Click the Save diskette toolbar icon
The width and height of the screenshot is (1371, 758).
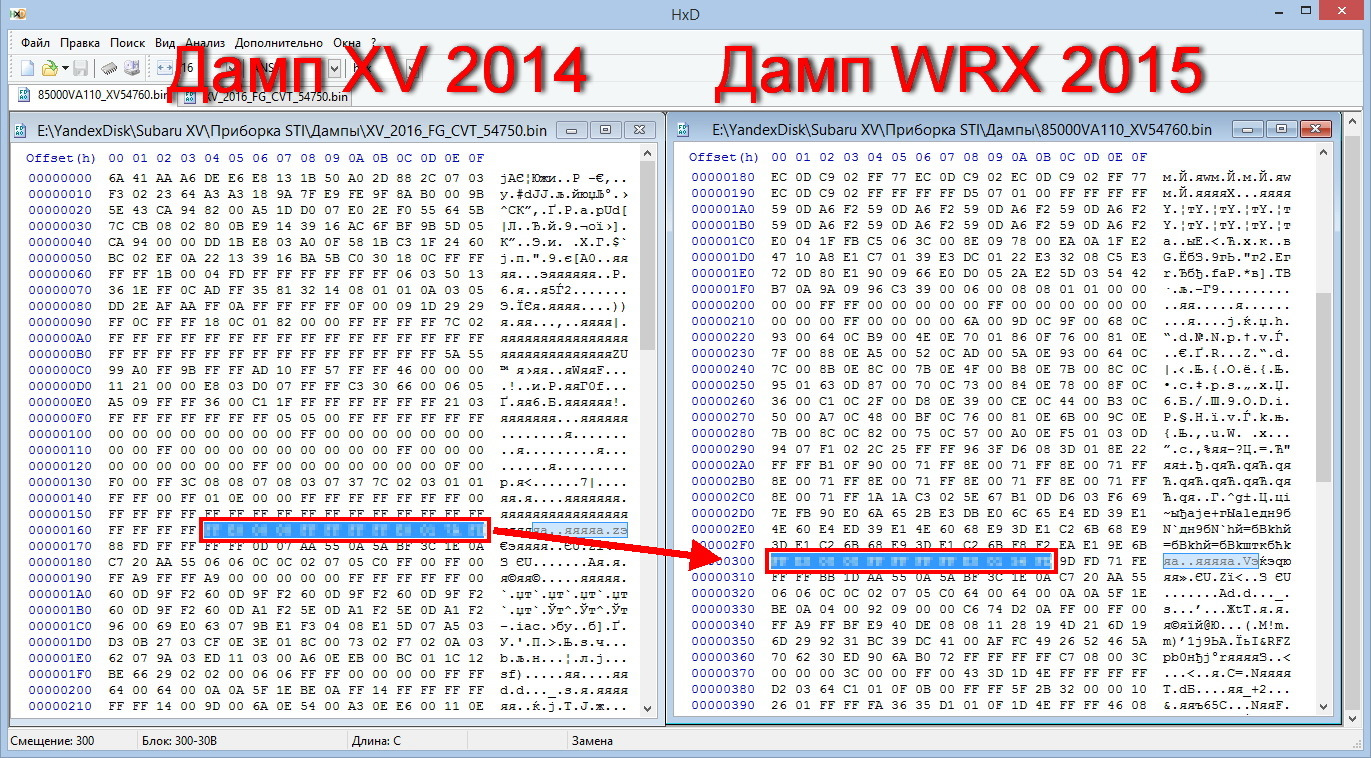pyautogui.click(x=80, y=68)
